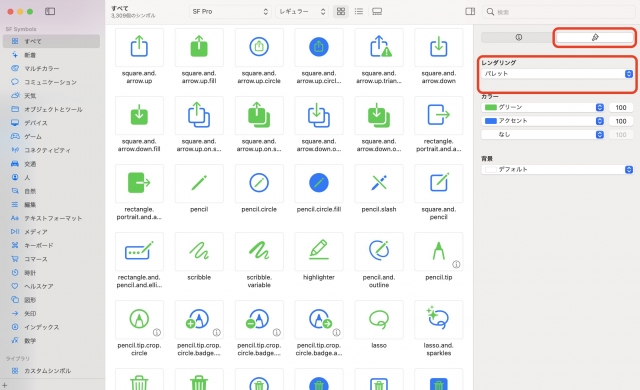
Task: Select the lasso symbol
Action: 379,320
